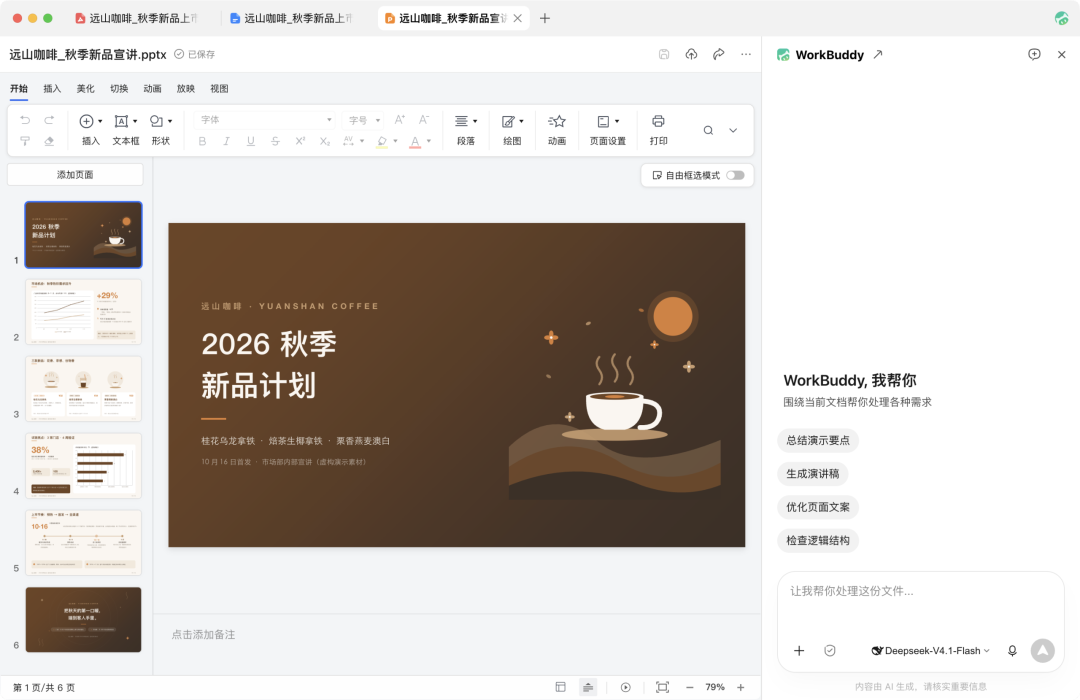Image resolution: width=1080 pixels, height=700 pixels.
Task: Click the 点击添加备注 notes field
Action: [x=203, y=635]
